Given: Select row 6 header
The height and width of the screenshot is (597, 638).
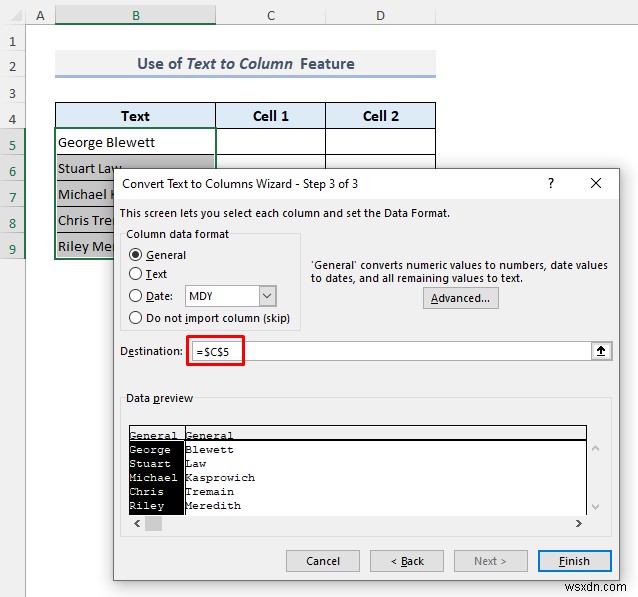Looking at the screenshot, I should click(13, 171).
